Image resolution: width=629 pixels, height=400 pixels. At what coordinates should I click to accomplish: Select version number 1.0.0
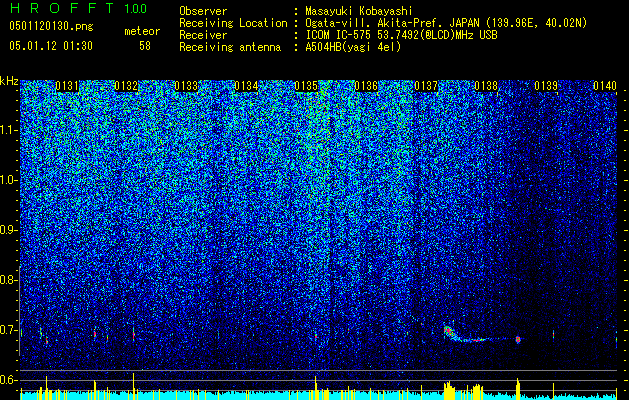tap(136, 8)
